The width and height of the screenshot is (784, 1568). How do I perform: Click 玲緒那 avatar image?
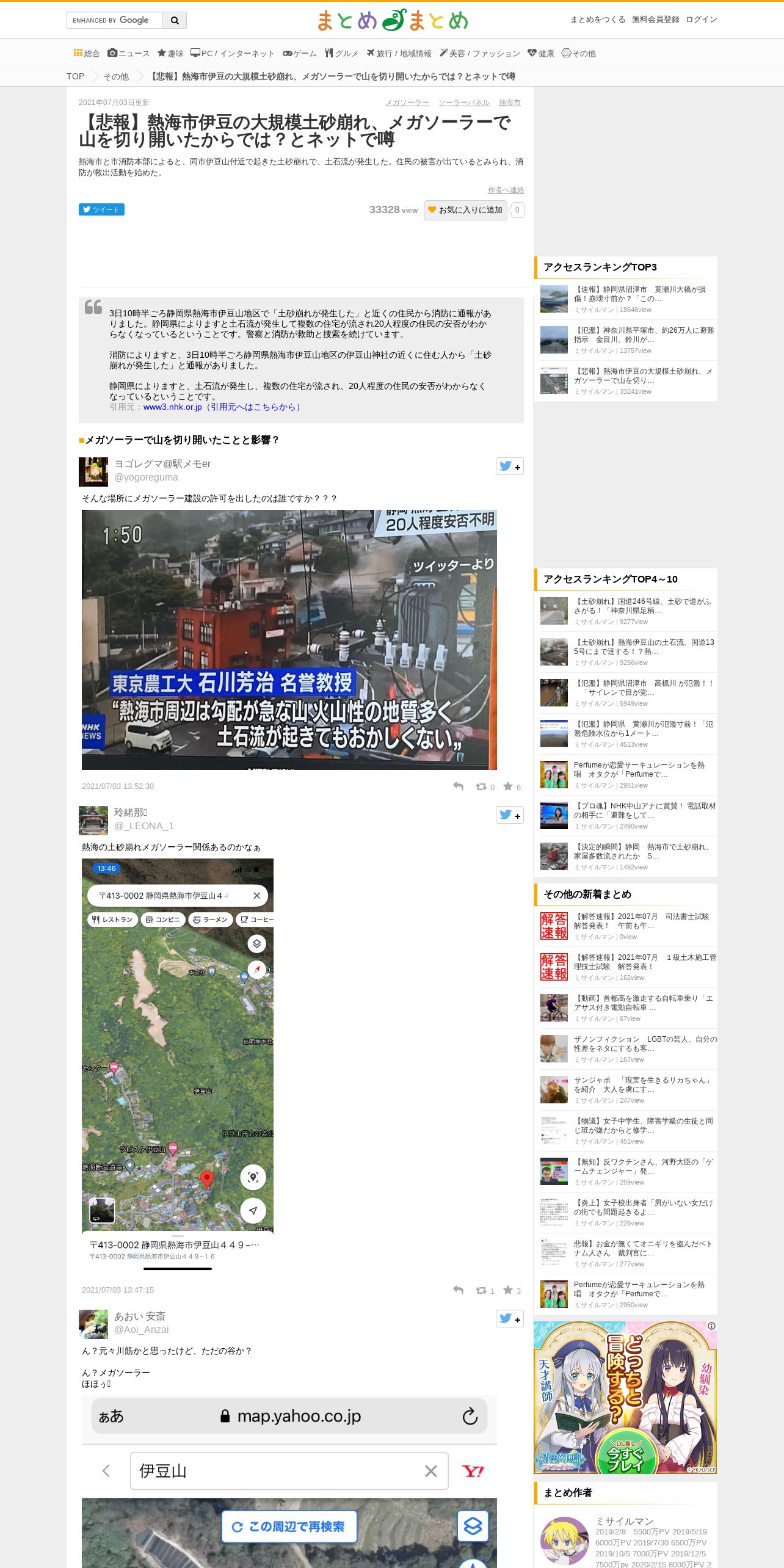(93, 820)
